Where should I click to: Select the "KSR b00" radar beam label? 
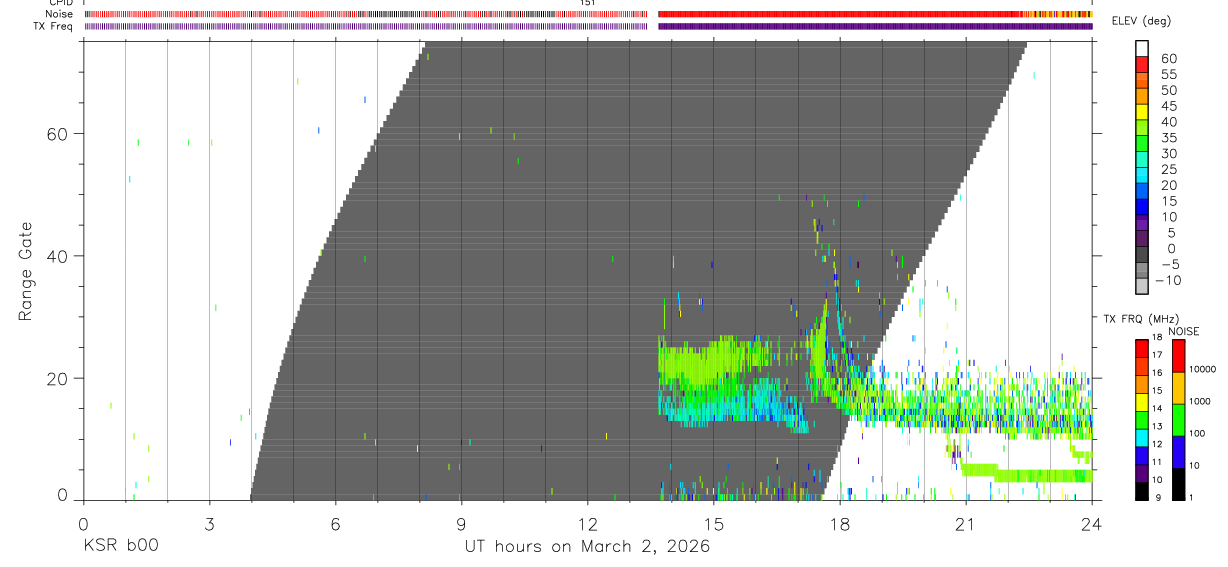click(120, 547)
